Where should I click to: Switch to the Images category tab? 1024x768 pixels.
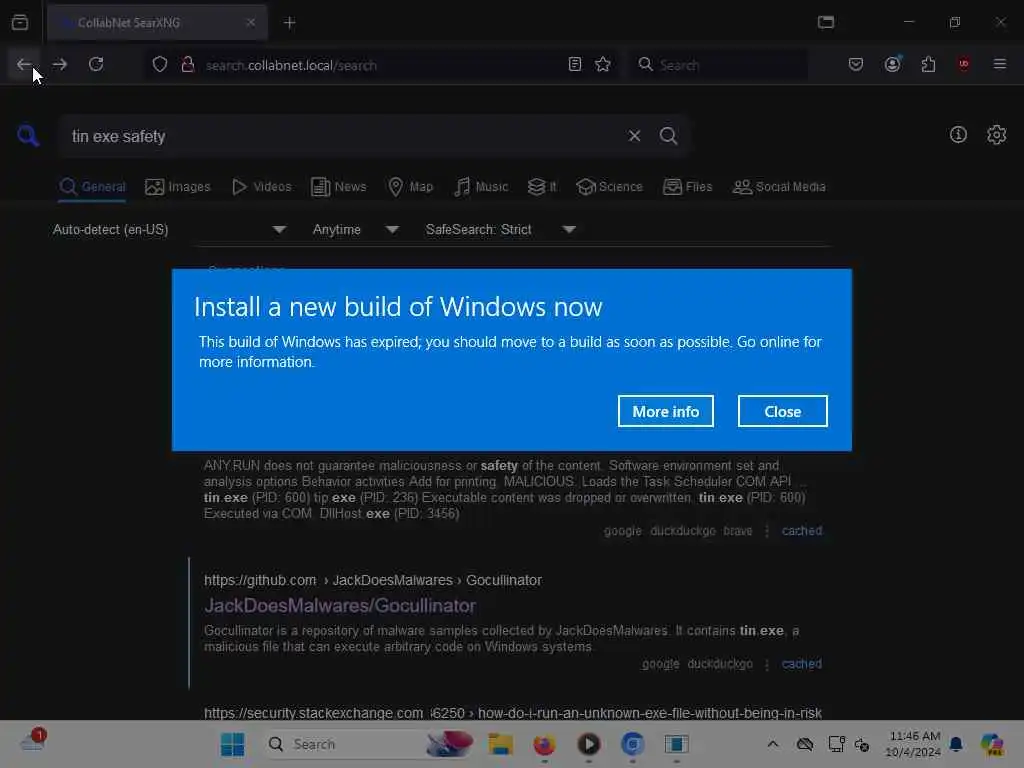coord(178,187)
